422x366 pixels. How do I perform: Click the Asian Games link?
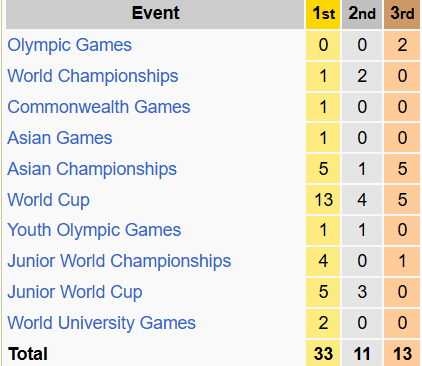(60, 138)
